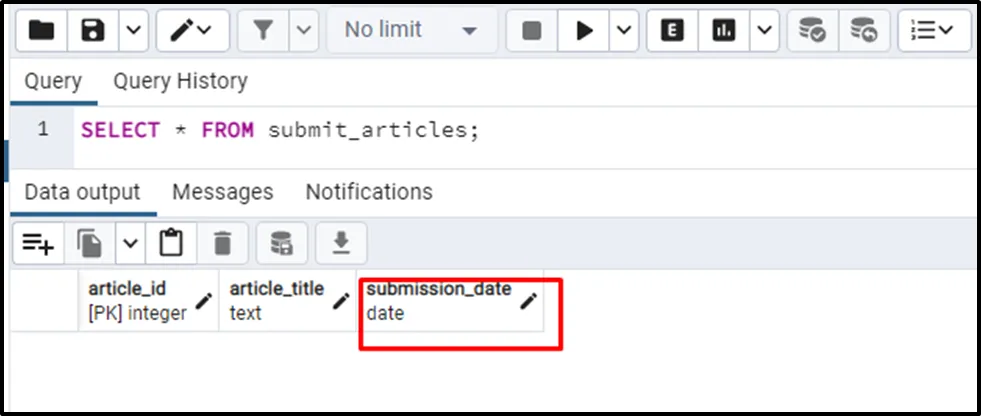Viewport: 981px width, 416px height.
Task: Click the submission_date column edit pencil
Action: [x=528, y=301]
